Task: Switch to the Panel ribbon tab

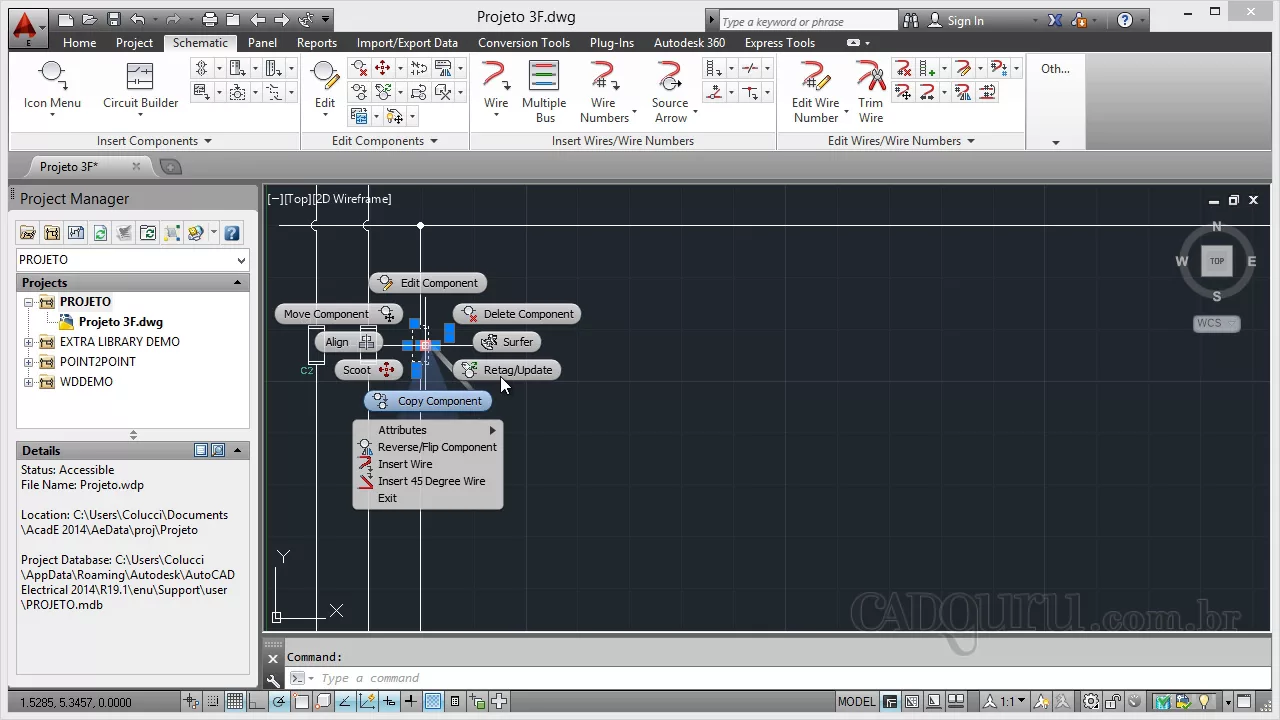Action: pyautogui.click(x=262, y=43)
